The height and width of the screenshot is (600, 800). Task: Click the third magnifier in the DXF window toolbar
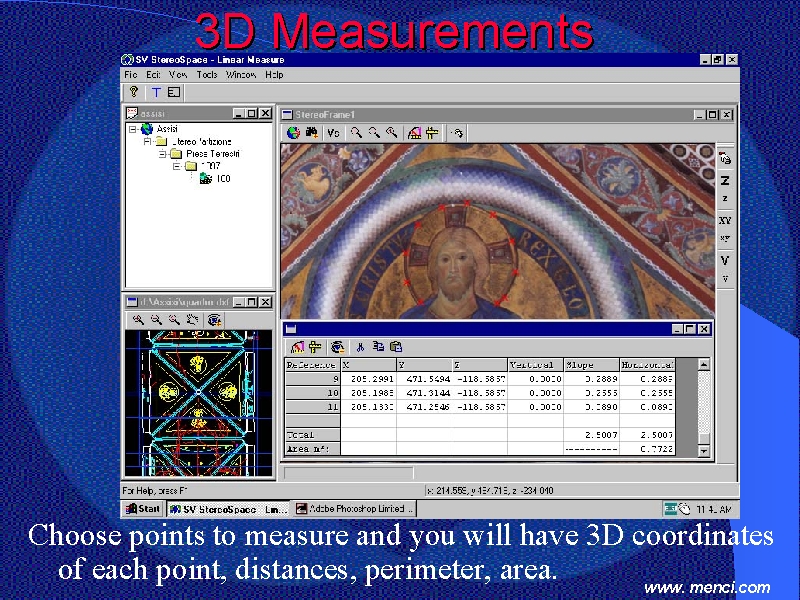click(174, 320)
